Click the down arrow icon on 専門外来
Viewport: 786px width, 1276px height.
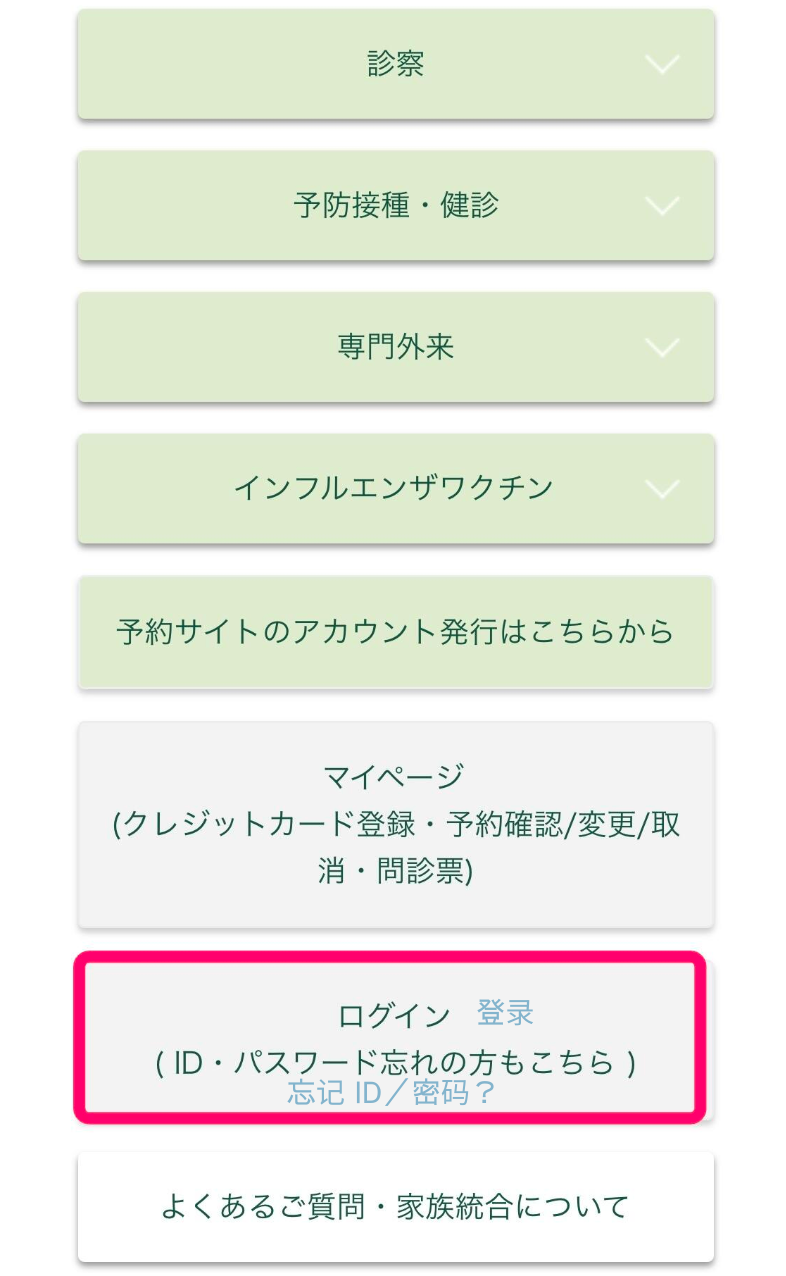[662, 348]
